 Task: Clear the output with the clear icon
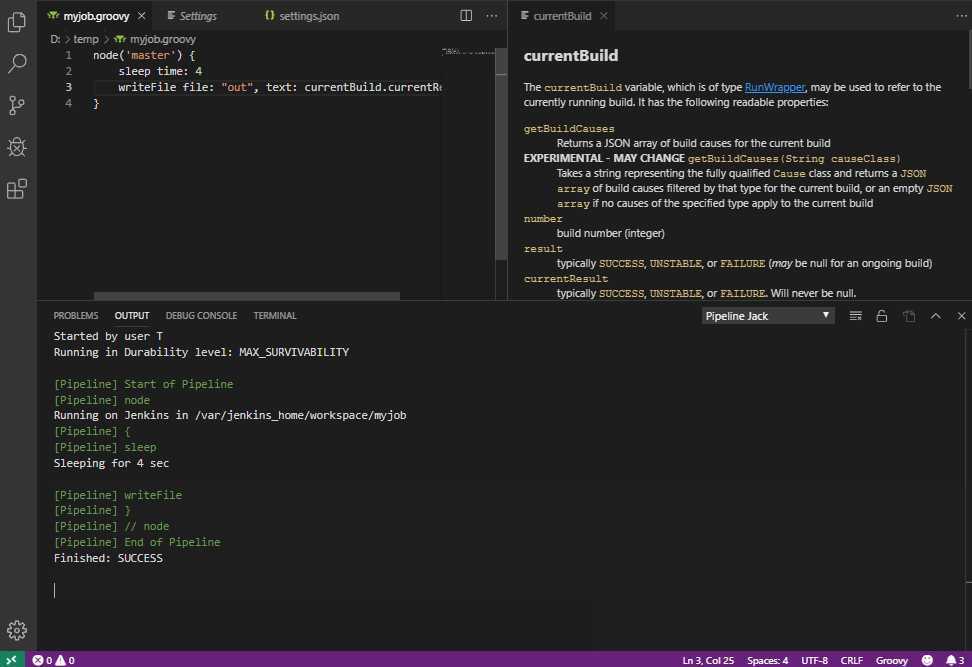(x=856, y=316)
